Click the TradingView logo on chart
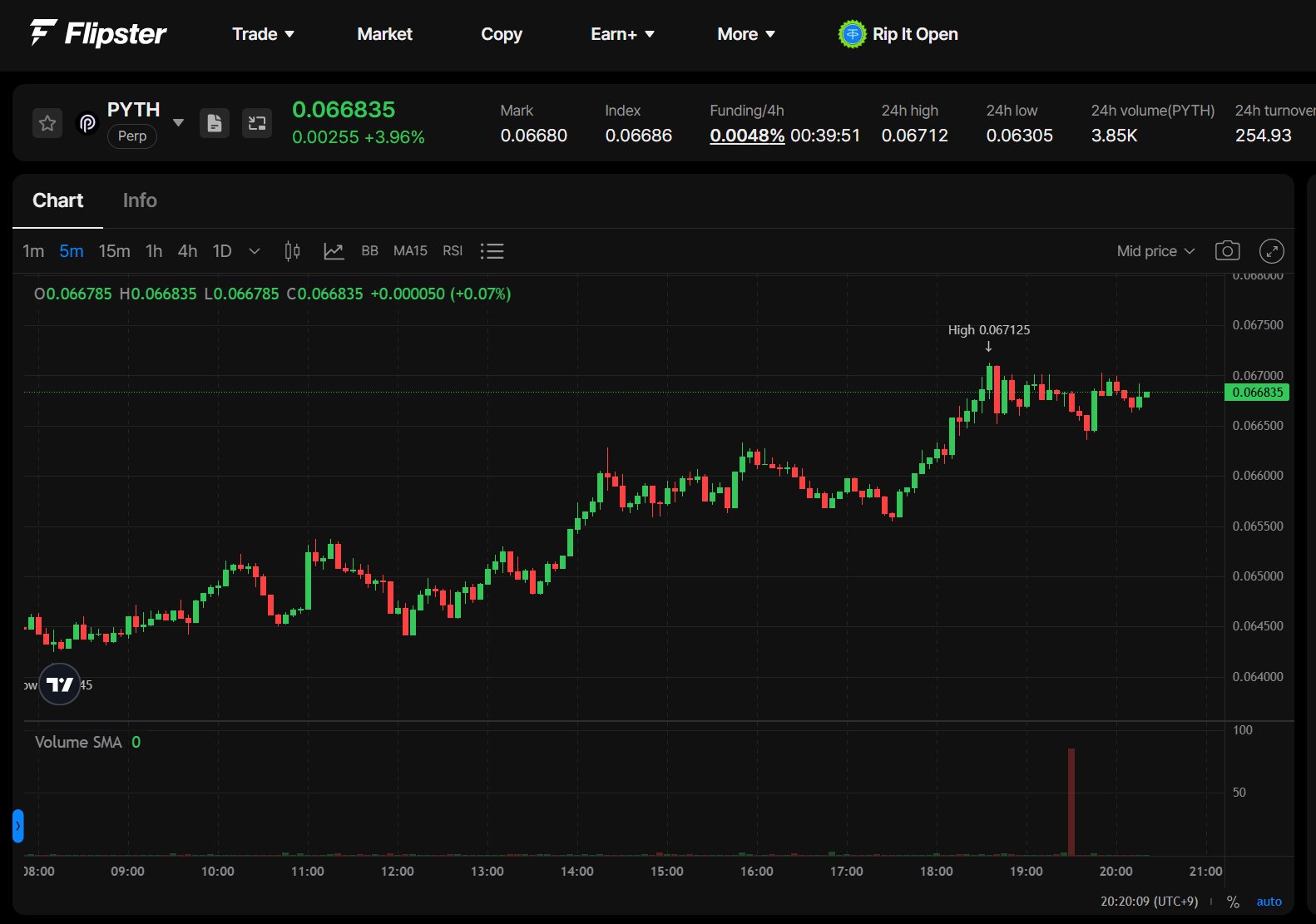 (x=60, y=684)
